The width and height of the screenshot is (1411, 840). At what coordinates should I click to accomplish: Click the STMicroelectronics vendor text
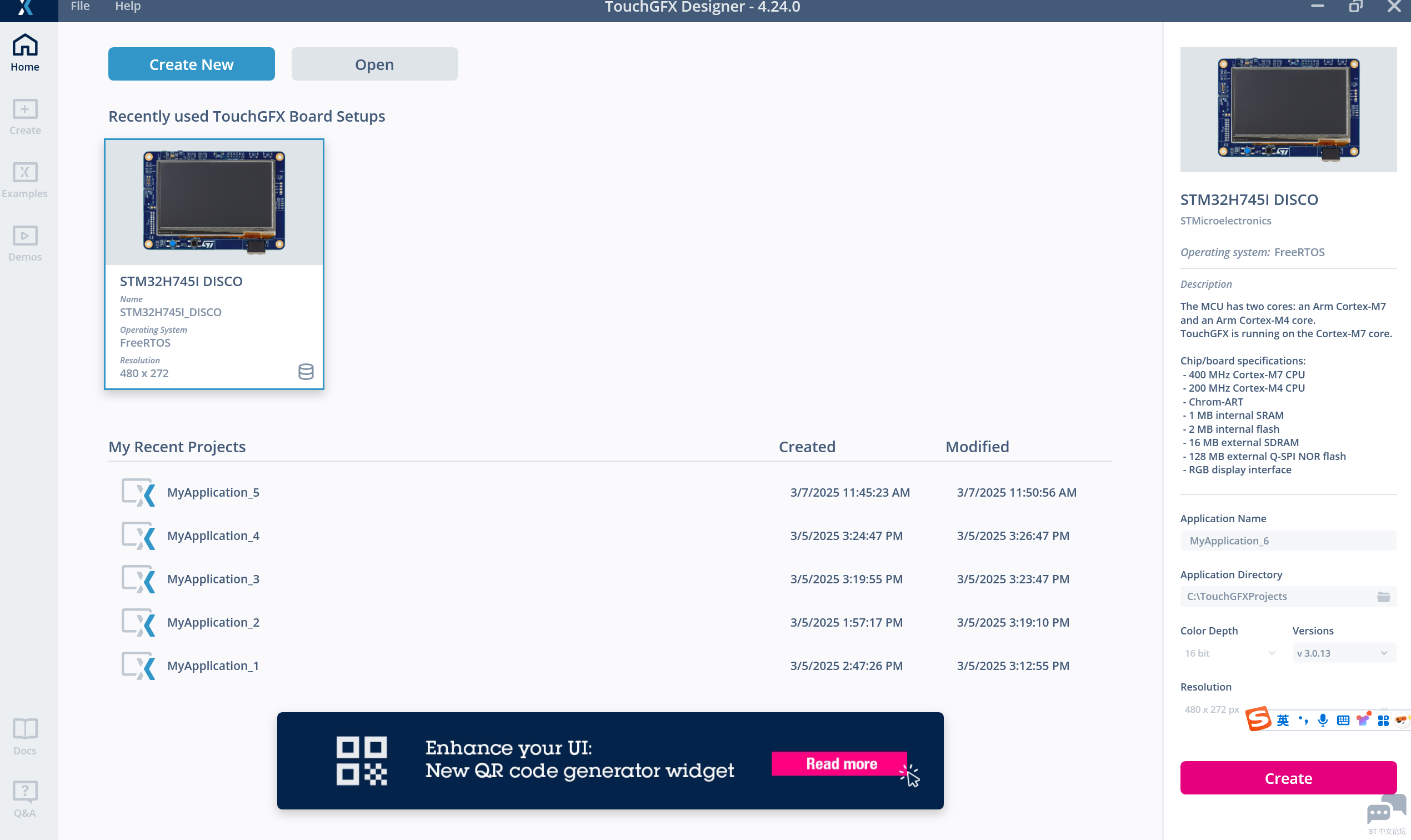click(x=1226, y=221)
